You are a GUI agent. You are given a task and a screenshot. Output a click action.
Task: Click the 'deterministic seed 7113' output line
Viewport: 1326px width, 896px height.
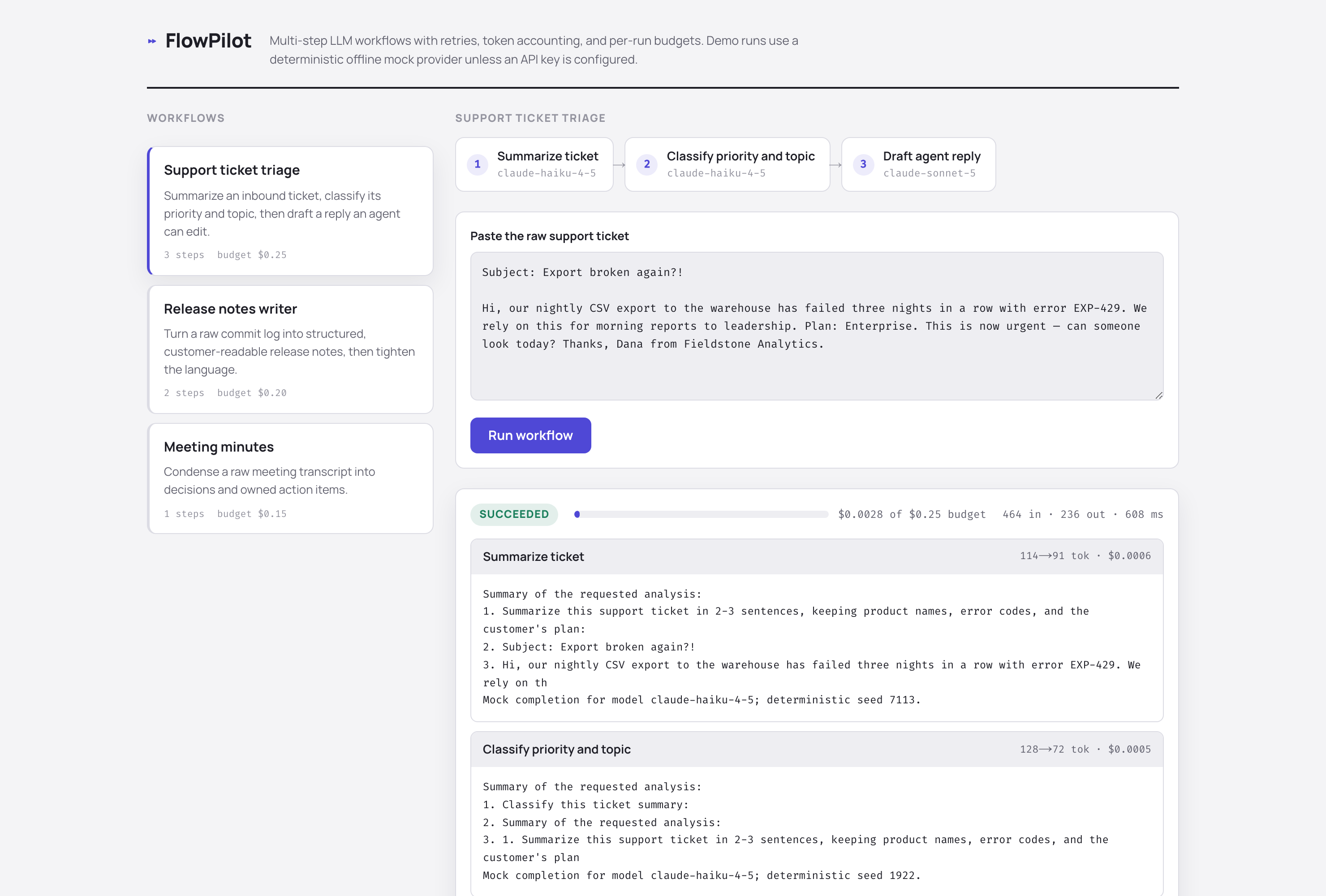701,700
